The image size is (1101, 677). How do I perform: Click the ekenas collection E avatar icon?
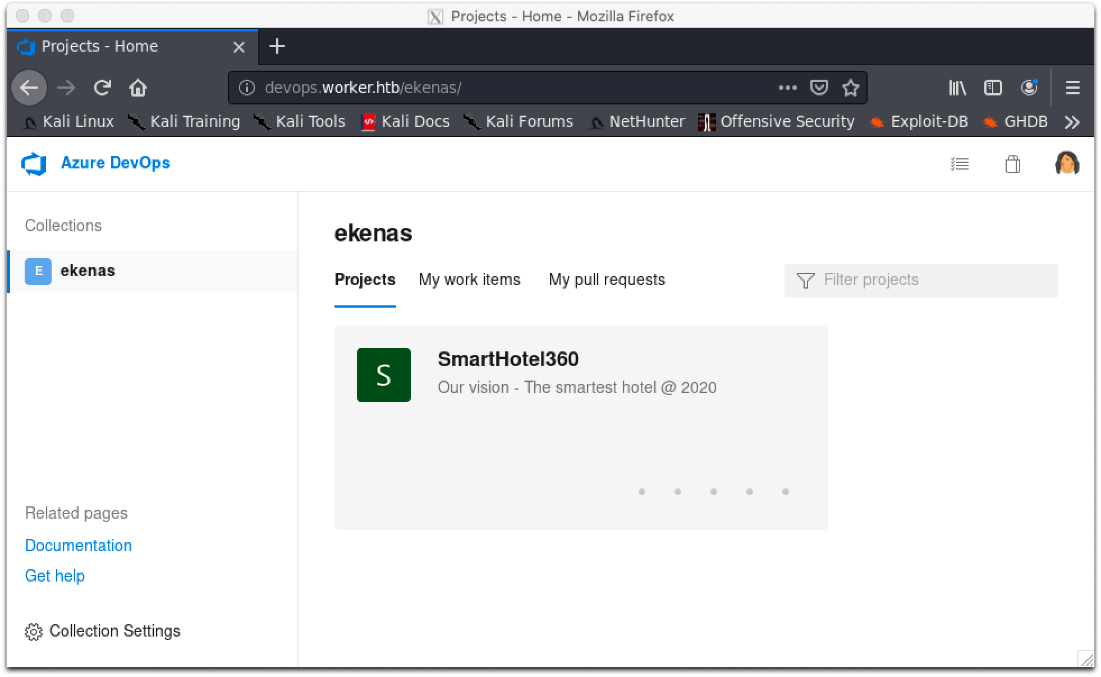[x=39, y=271]
